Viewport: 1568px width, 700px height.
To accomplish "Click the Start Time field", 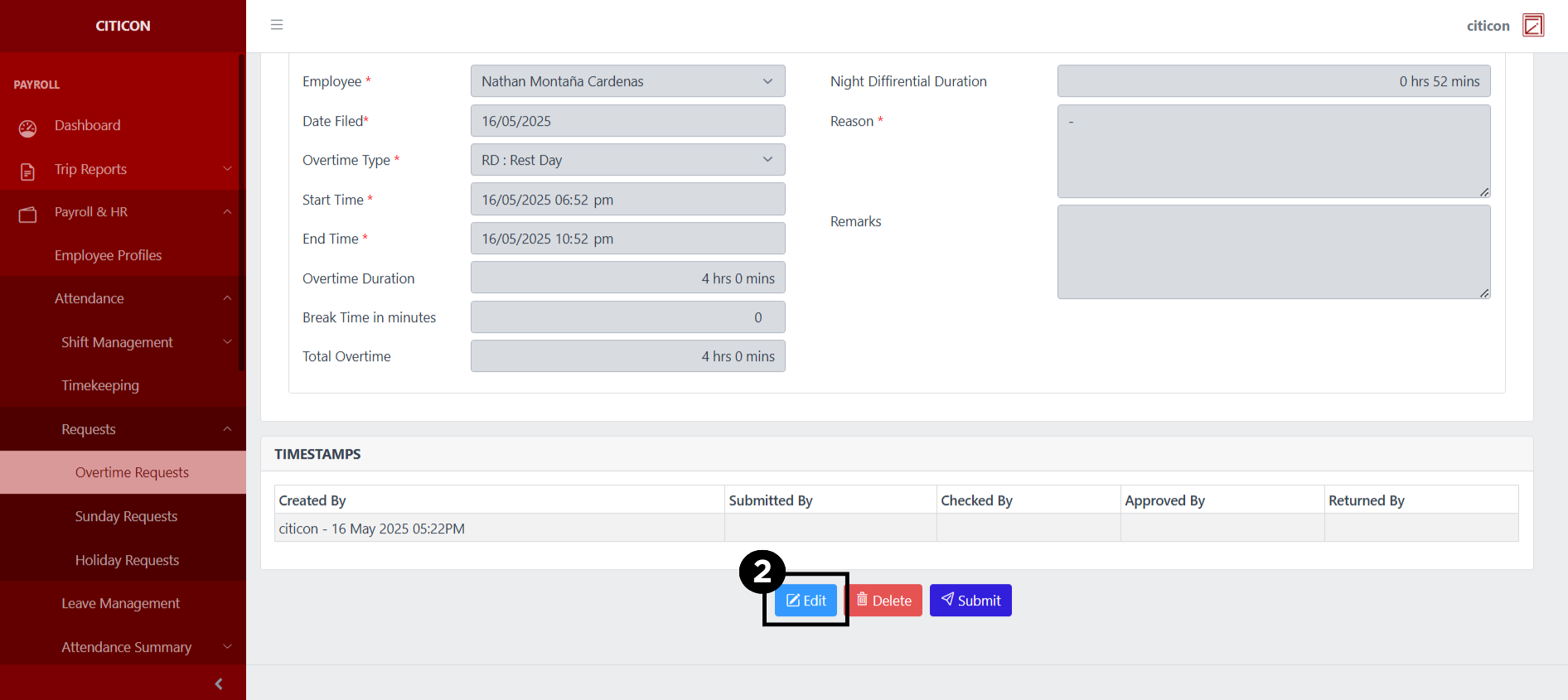I will click(627, 200).
